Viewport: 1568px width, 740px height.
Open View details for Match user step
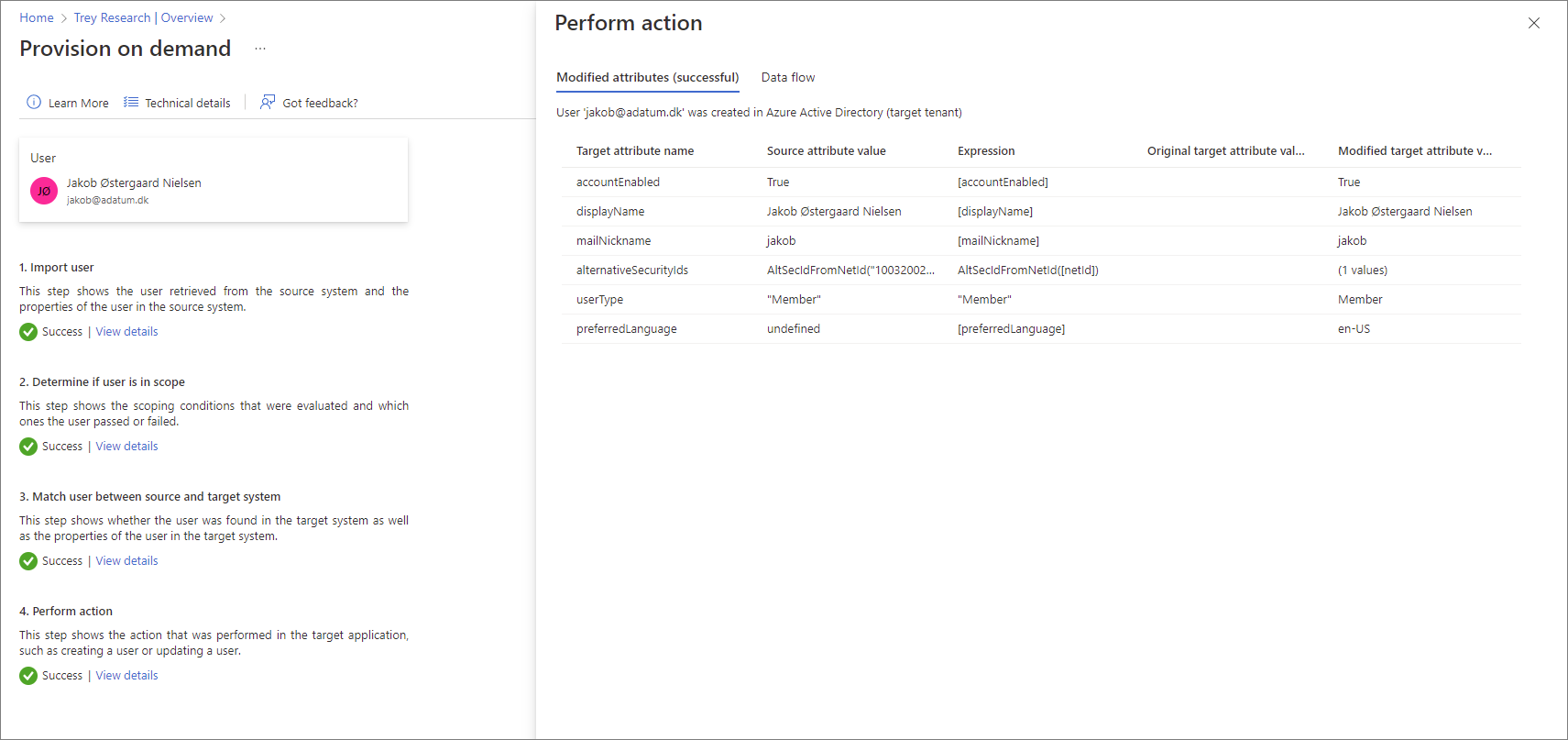[126, 561]
